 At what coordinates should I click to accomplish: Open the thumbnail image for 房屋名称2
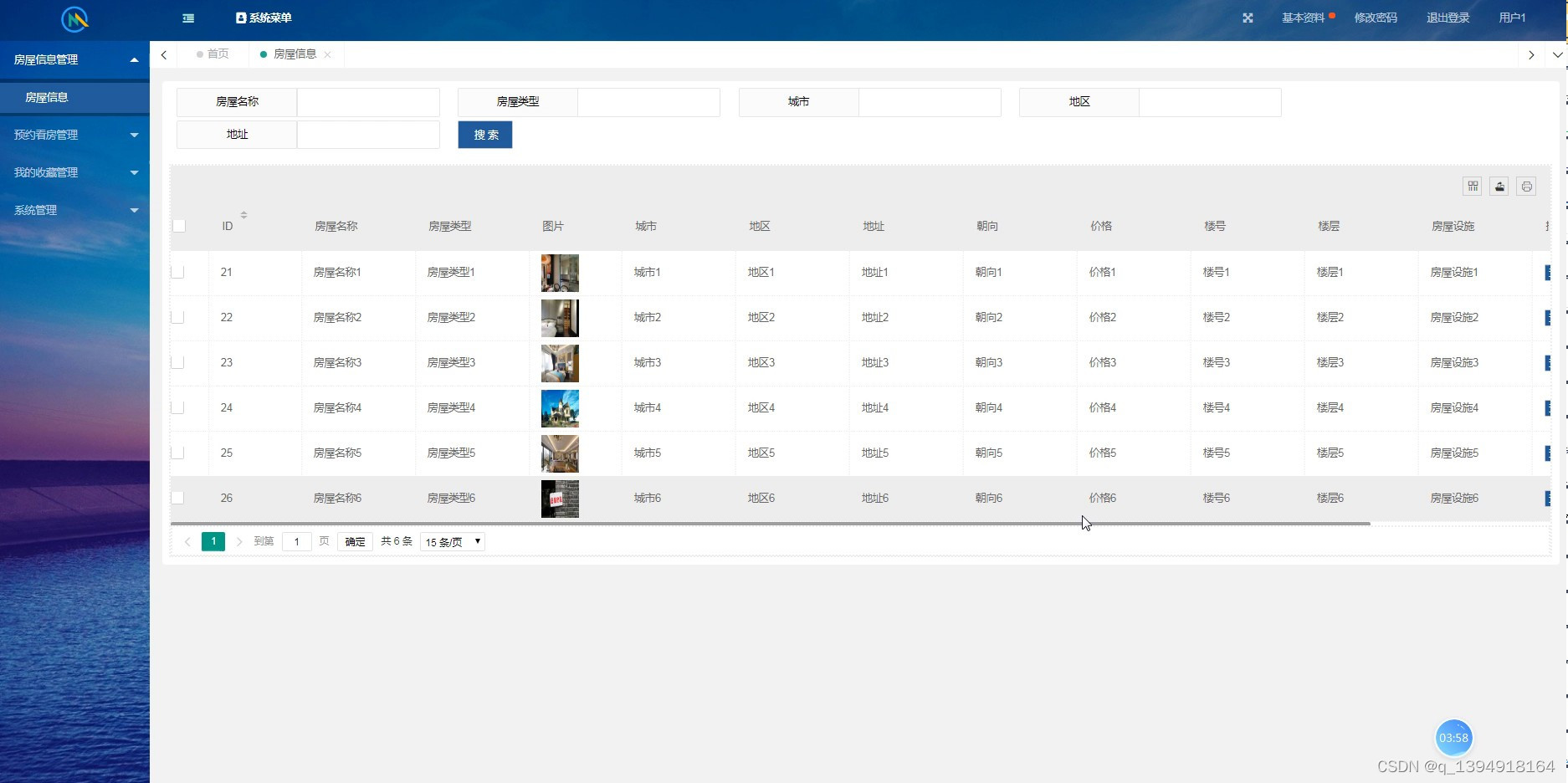pos(560,318)
